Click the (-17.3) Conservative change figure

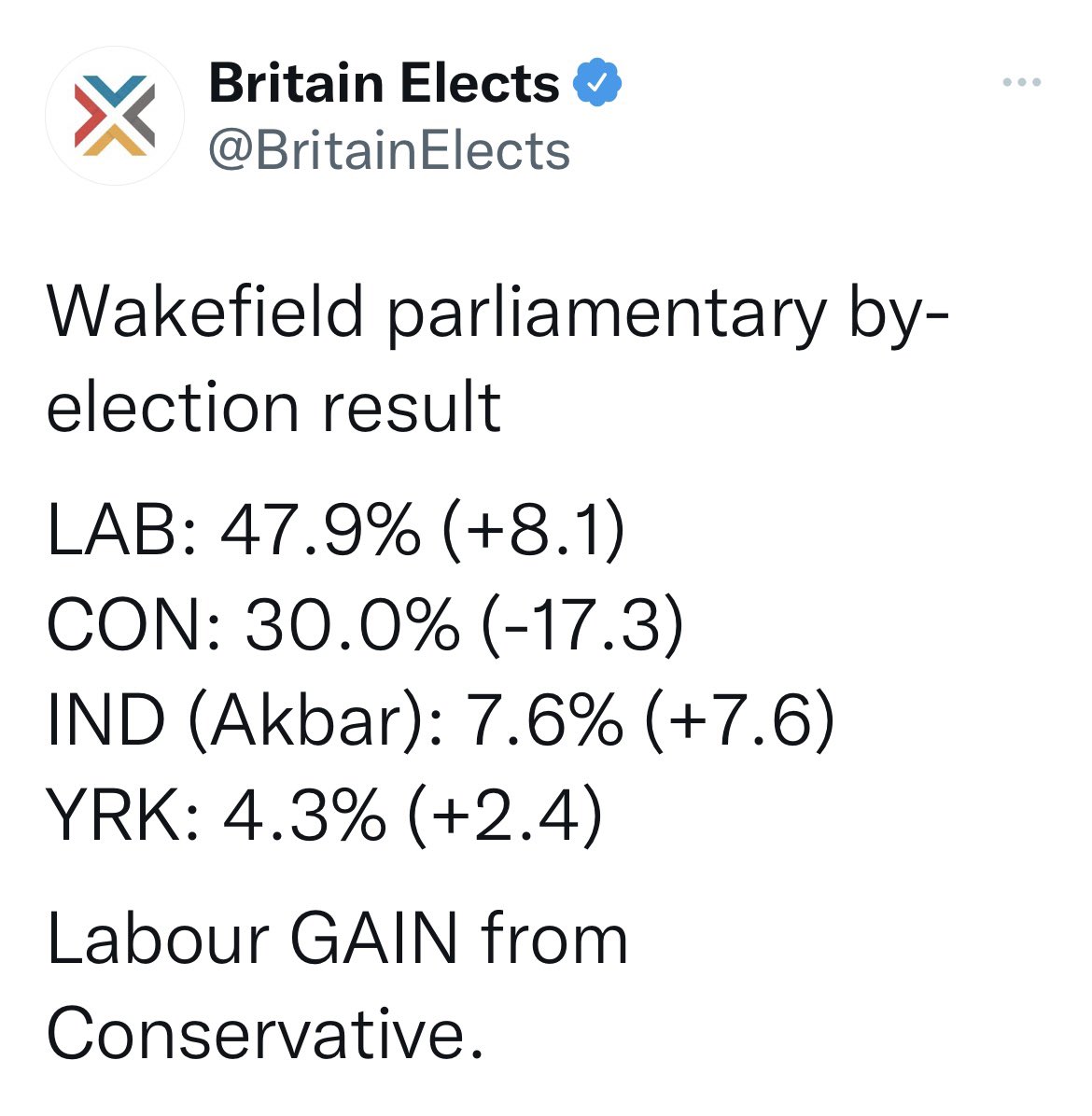[x=583, y=625]
